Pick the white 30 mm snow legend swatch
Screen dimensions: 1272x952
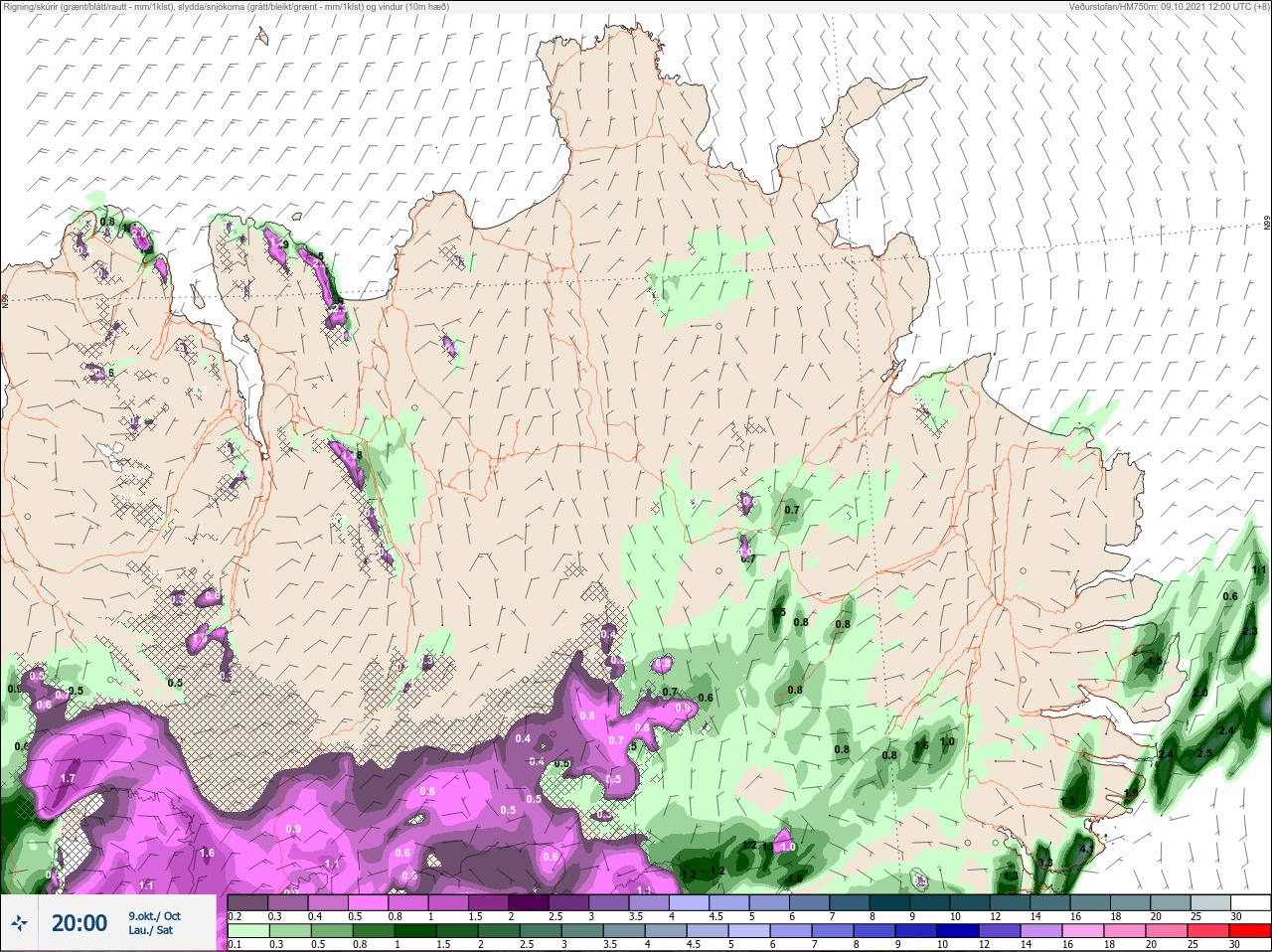[1250, 902]
